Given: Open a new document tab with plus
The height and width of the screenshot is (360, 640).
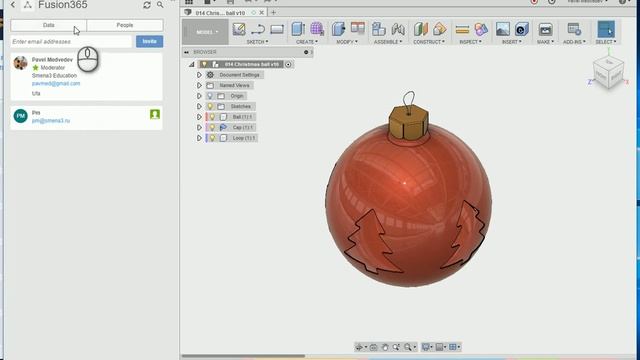Looking at the screenshot, I should (x=273, y=13).
